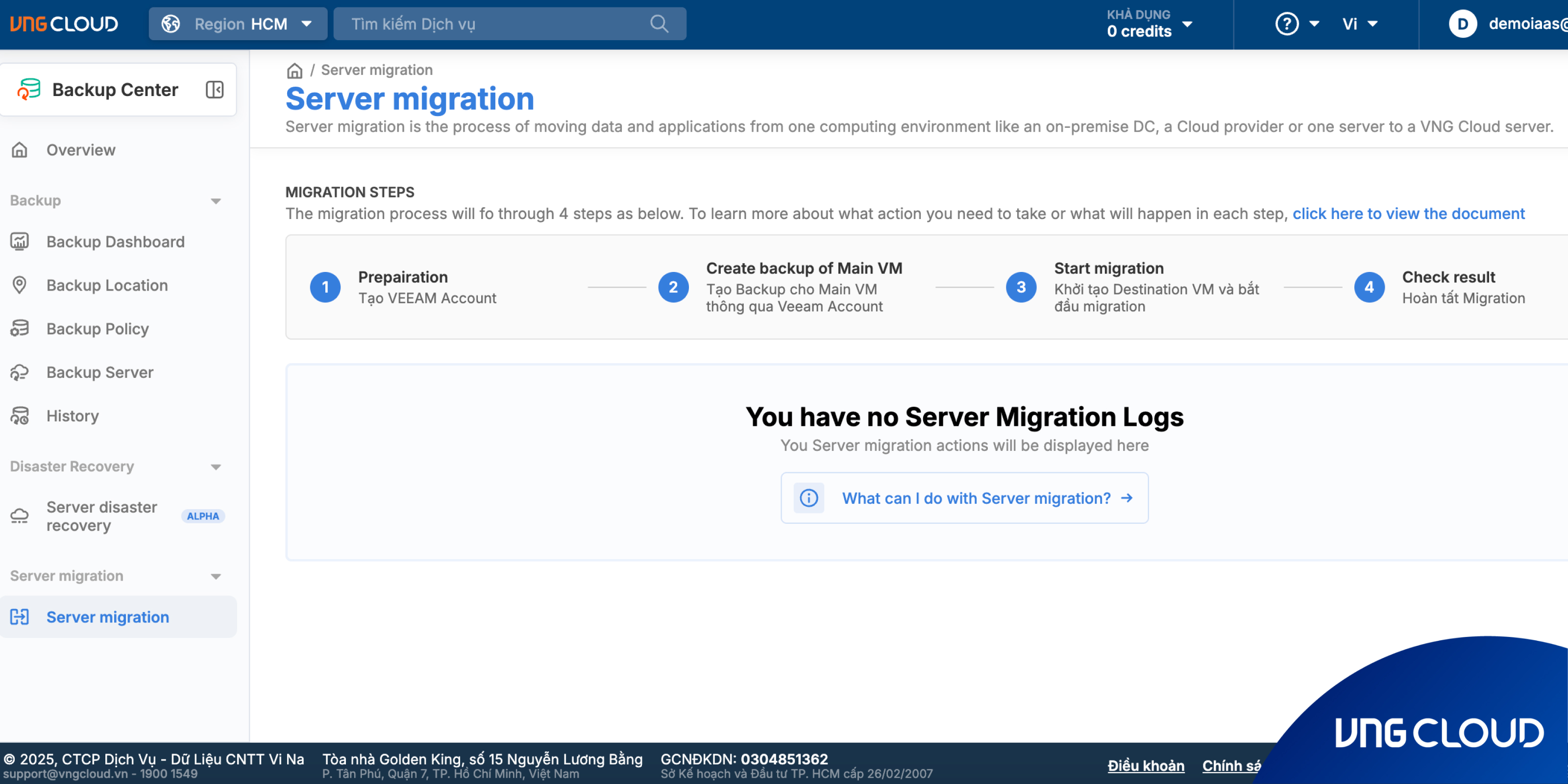
Task: Click the home breadcrumb icon
Action: point(294,71)
